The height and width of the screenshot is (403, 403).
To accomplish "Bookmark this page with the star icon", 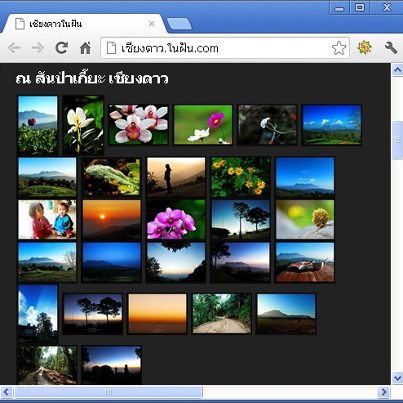I will [339, 48].
